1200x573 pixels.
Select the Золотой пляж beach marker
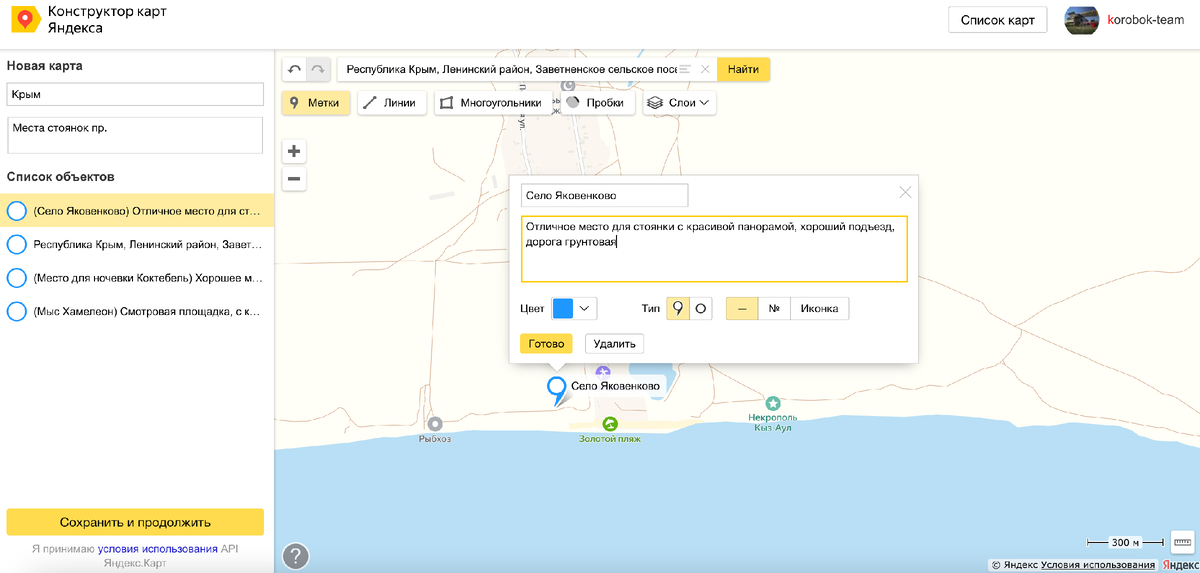[610, 424]
